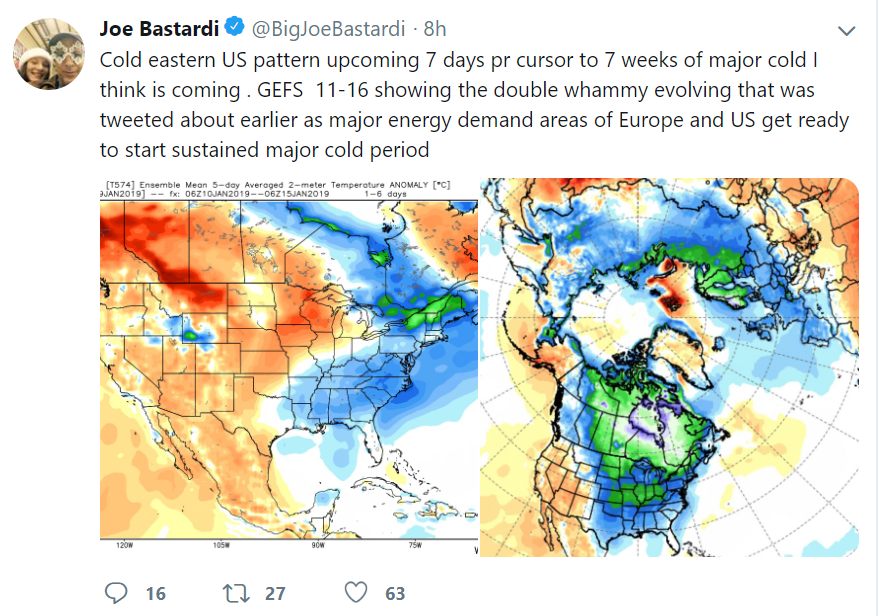Expand the tweet options chevron

point(846,29)
